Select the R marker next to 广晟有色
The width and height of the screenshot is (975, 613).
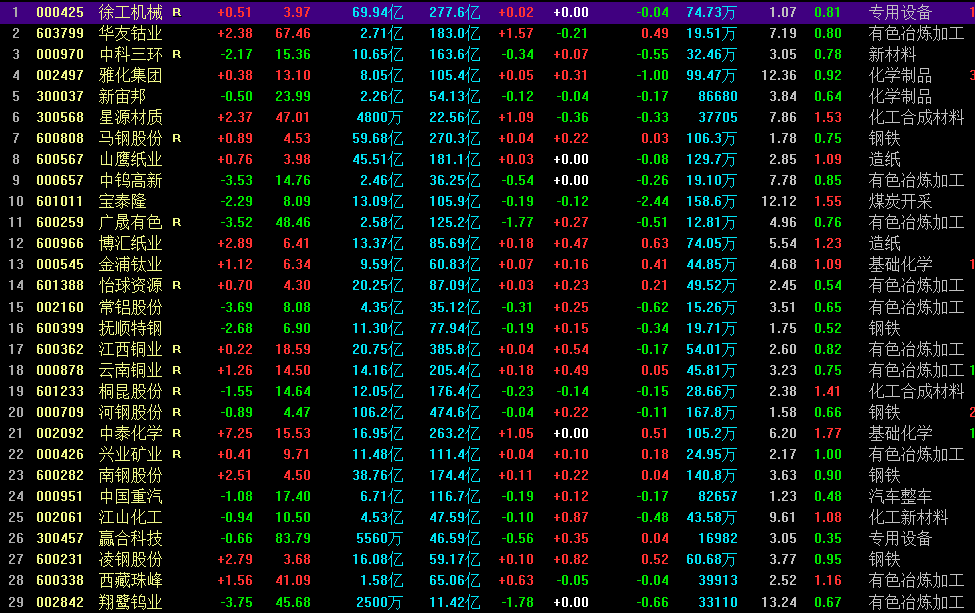[x=177, y=222]
